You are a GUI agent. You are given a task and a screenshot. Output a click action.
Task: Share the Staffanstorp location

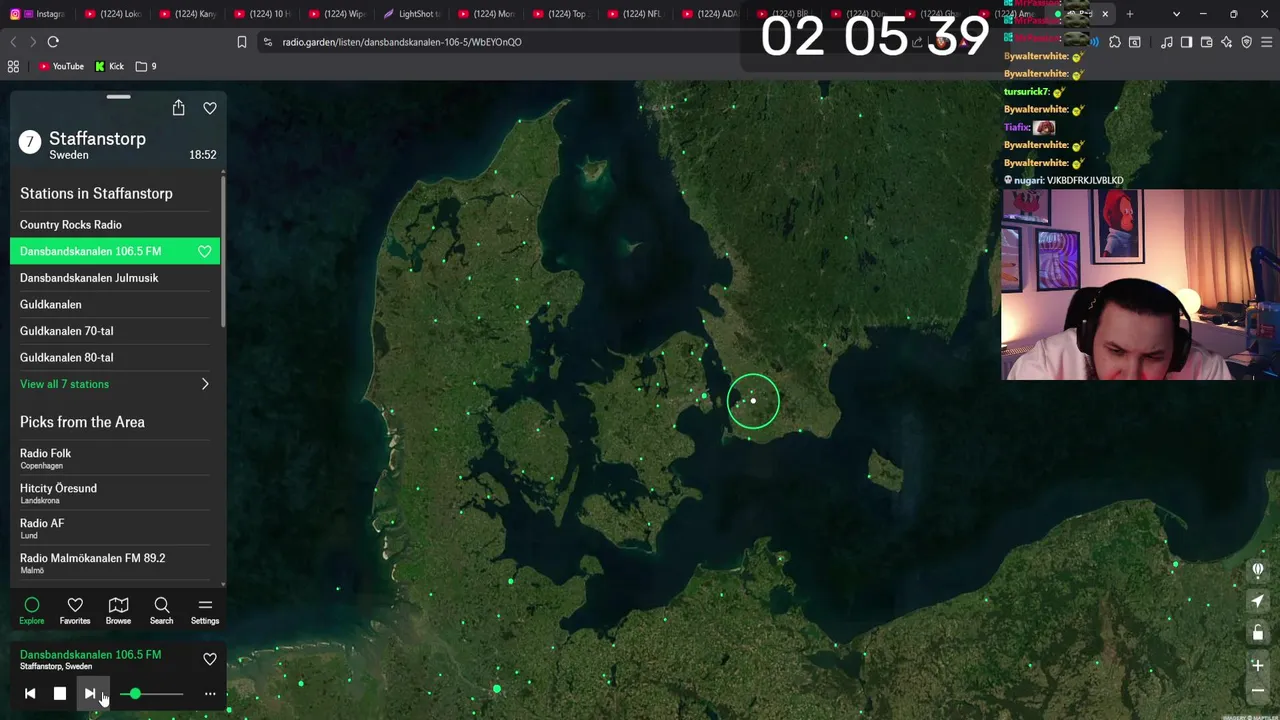point(178,108)
